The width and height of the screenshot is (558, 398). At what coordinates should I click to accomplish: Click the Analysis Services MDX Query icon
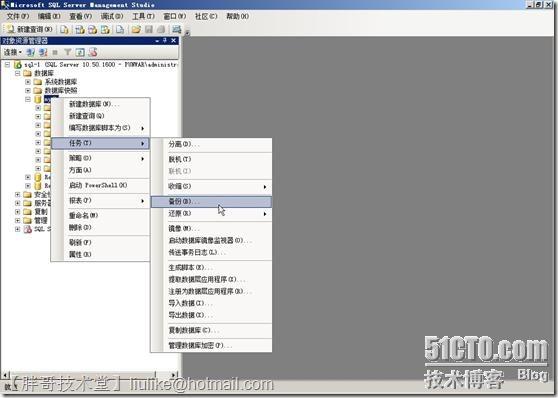[80, 30]
